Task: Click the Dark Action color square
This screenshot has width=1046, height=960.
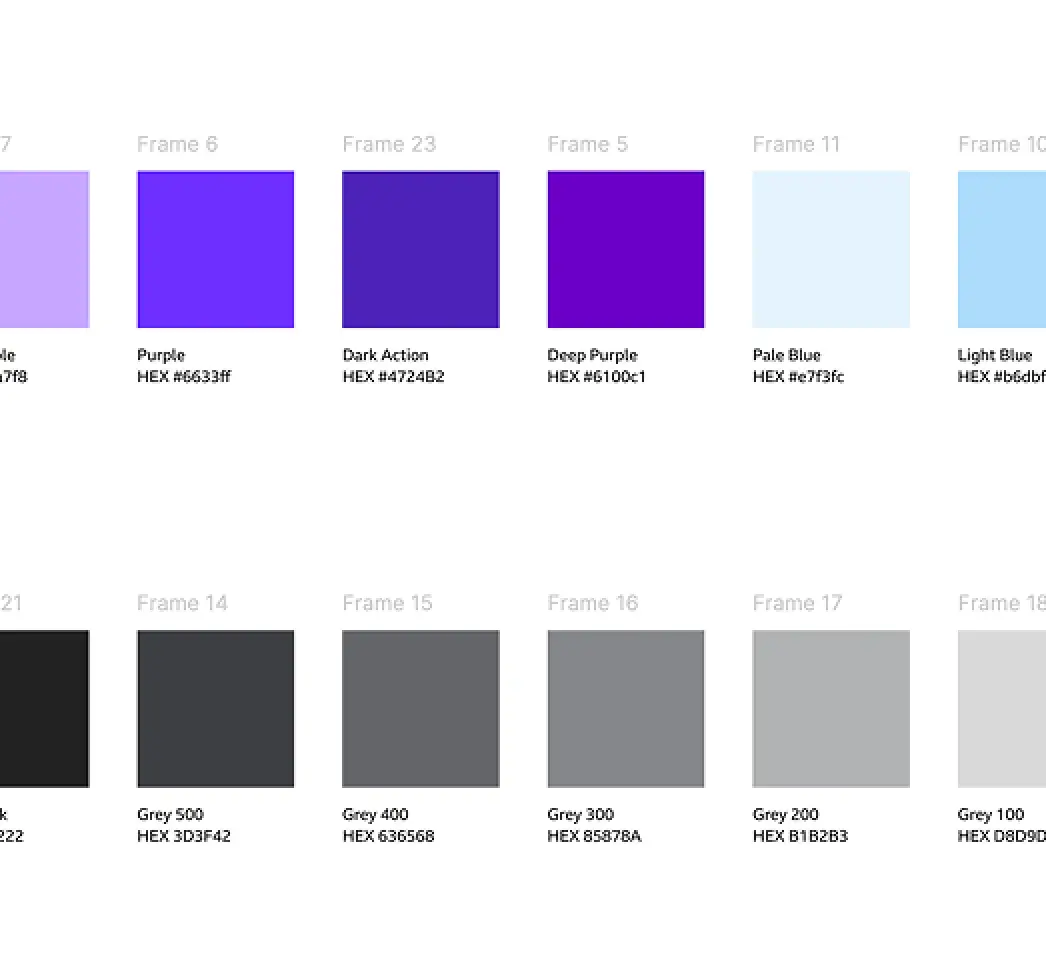Action: 420,249
